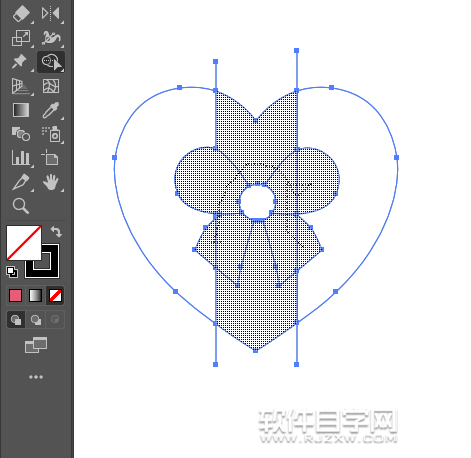
Task: Reset to default fill and stroke
Action: (x=12, y=272)
